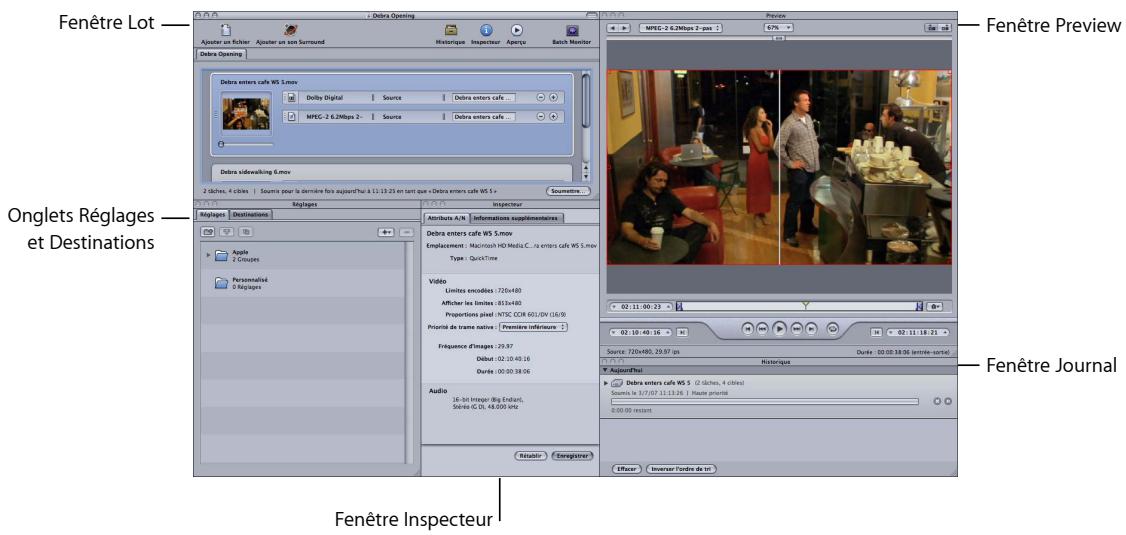The width and height of the screenshot is (1126, 535).
Task: Open the Attributs A/N tab
Action: (x=445, y=218)
